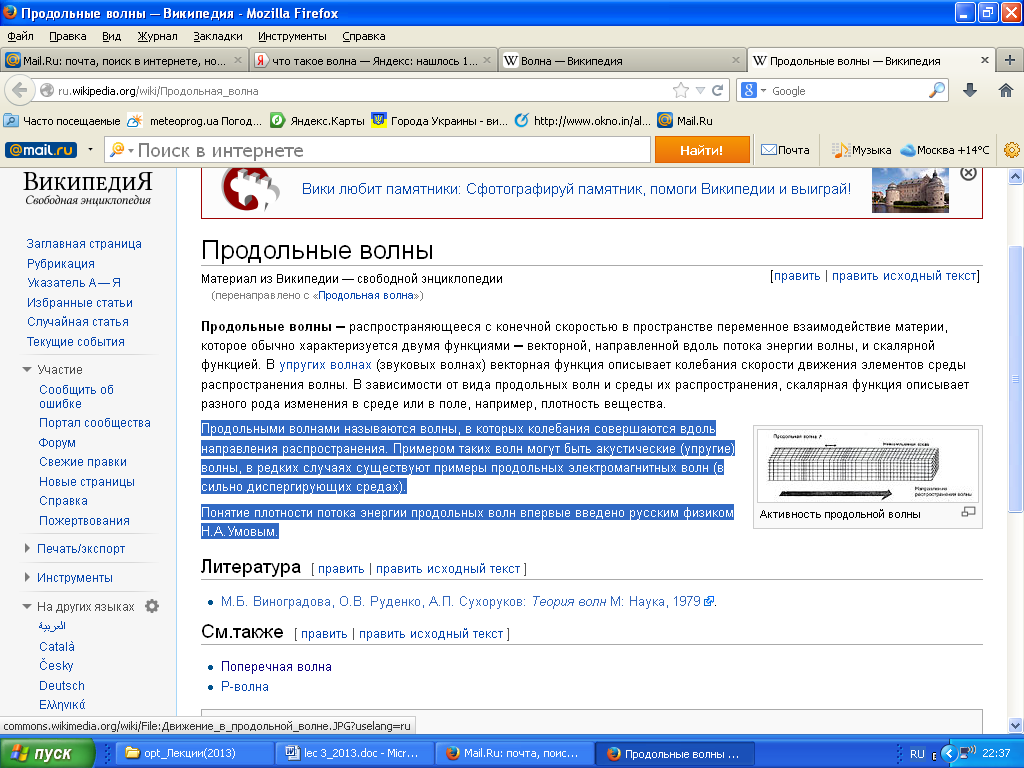Open language settings gear near На других языках
This screenshot has width=1024, height=768.
(152, 606)
